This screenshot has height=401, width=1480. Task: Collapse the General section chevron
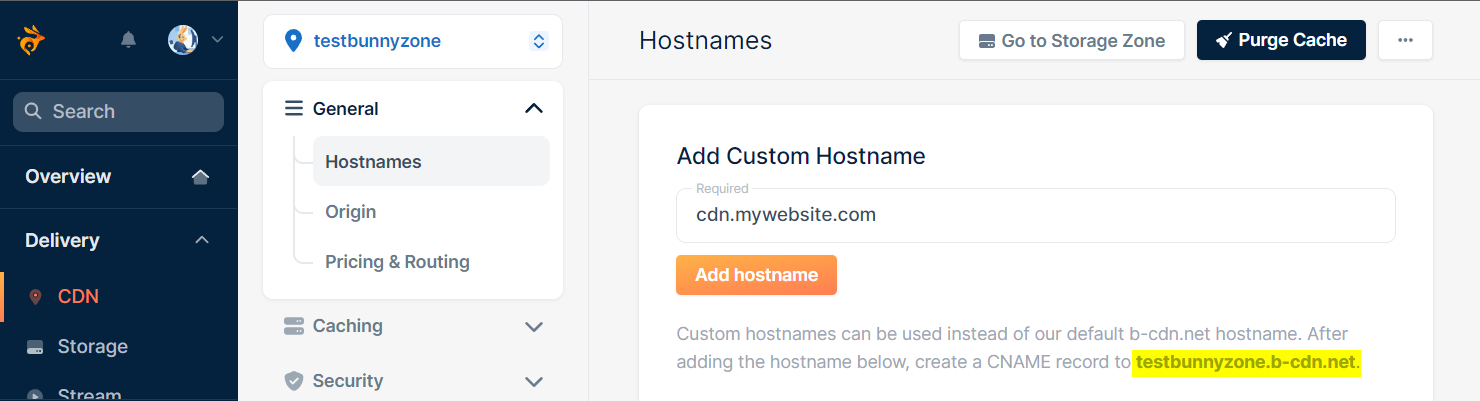click(x=534, y=108)
